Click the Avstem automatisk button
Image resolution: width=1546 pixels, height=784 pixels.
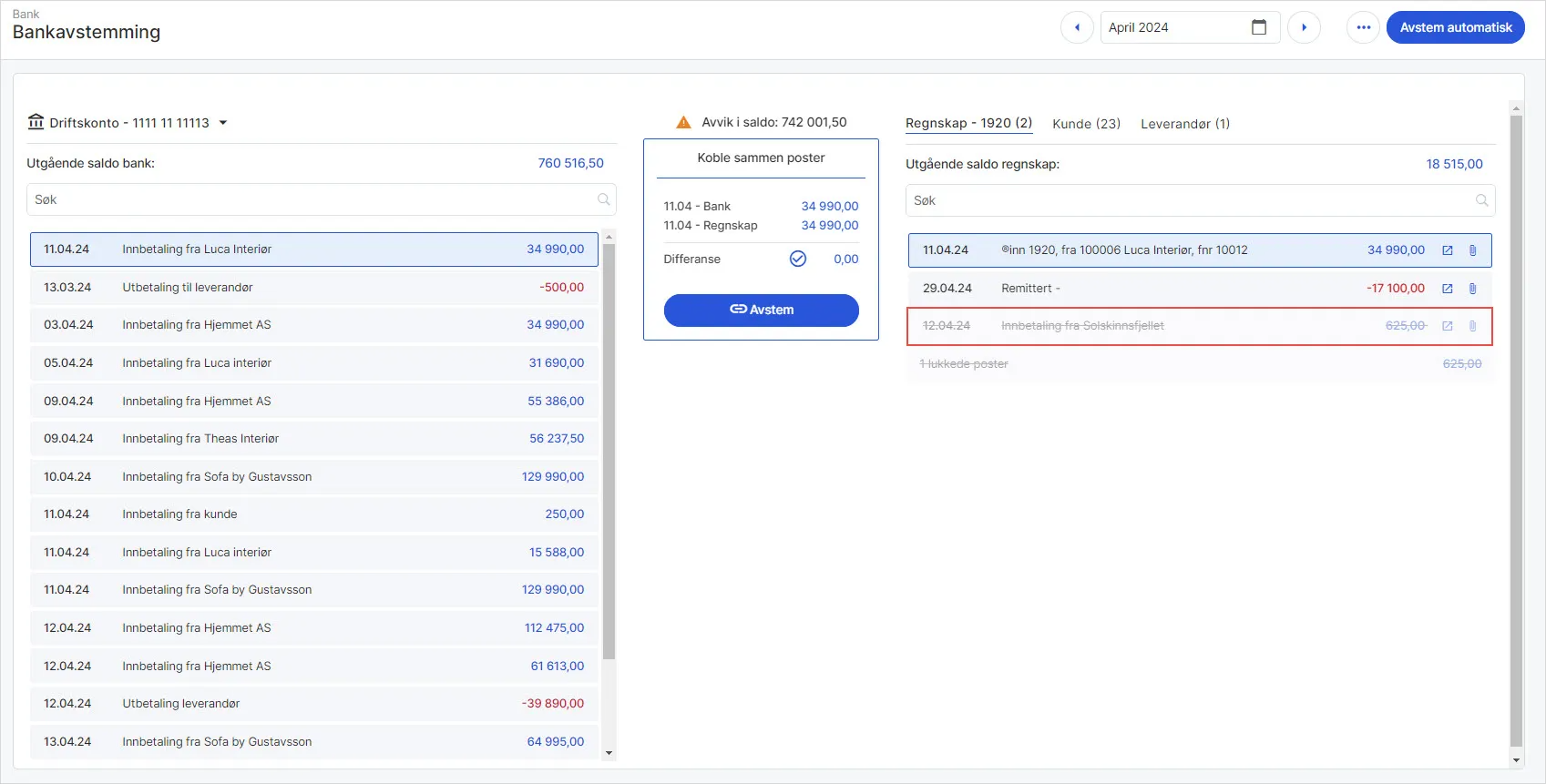point(1456,27)
